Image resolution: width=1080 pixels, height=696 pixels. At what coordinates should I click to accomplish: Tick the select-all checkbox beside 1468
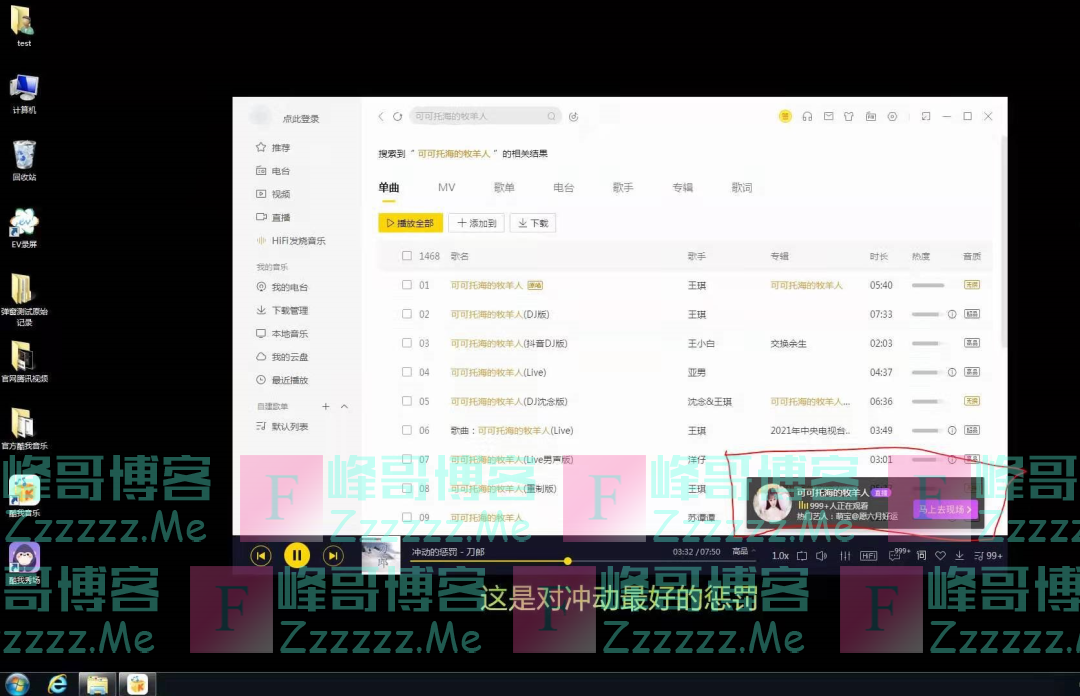[407, 256]
